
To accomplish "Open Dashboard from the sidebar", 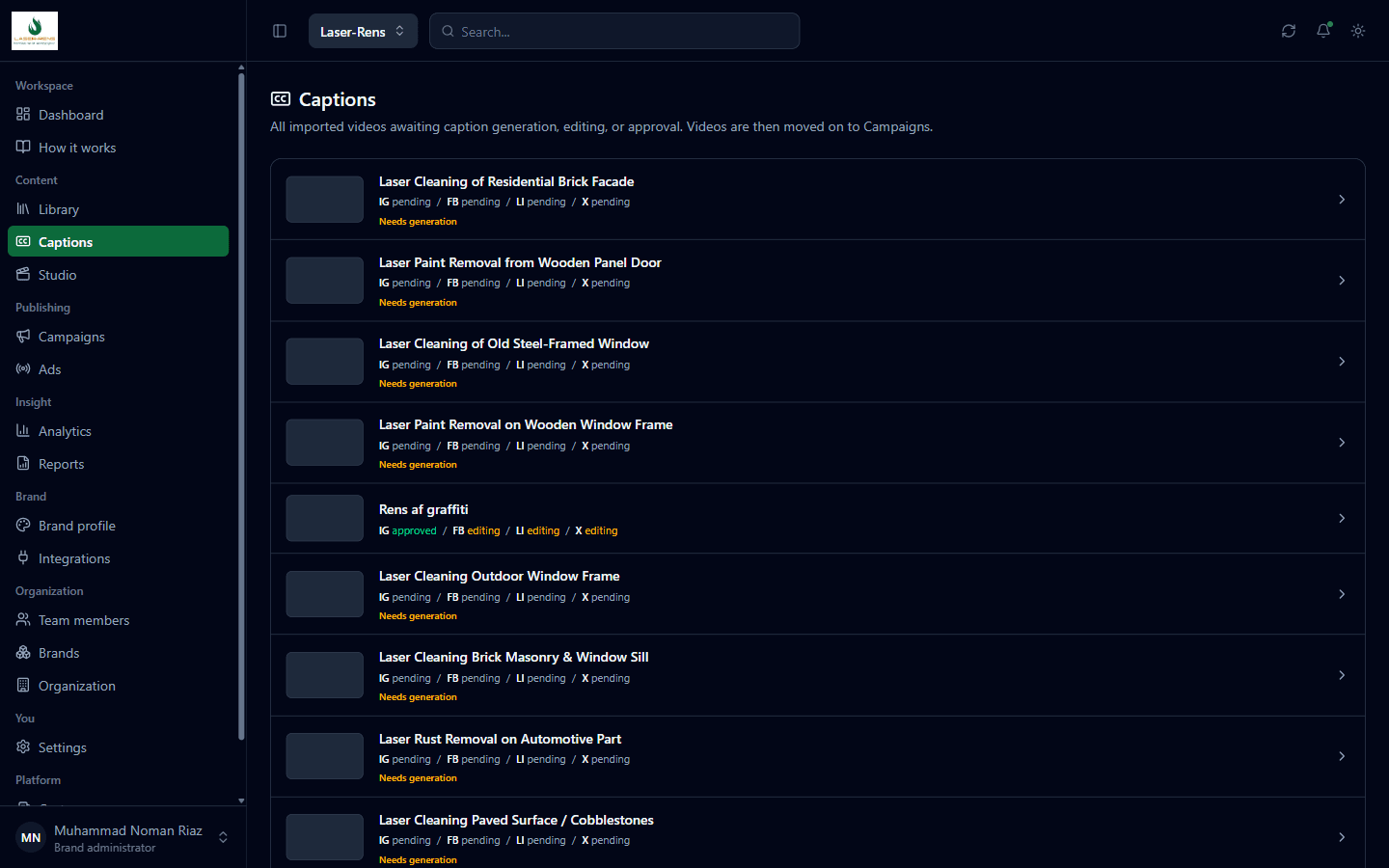I will pos(118,115).
